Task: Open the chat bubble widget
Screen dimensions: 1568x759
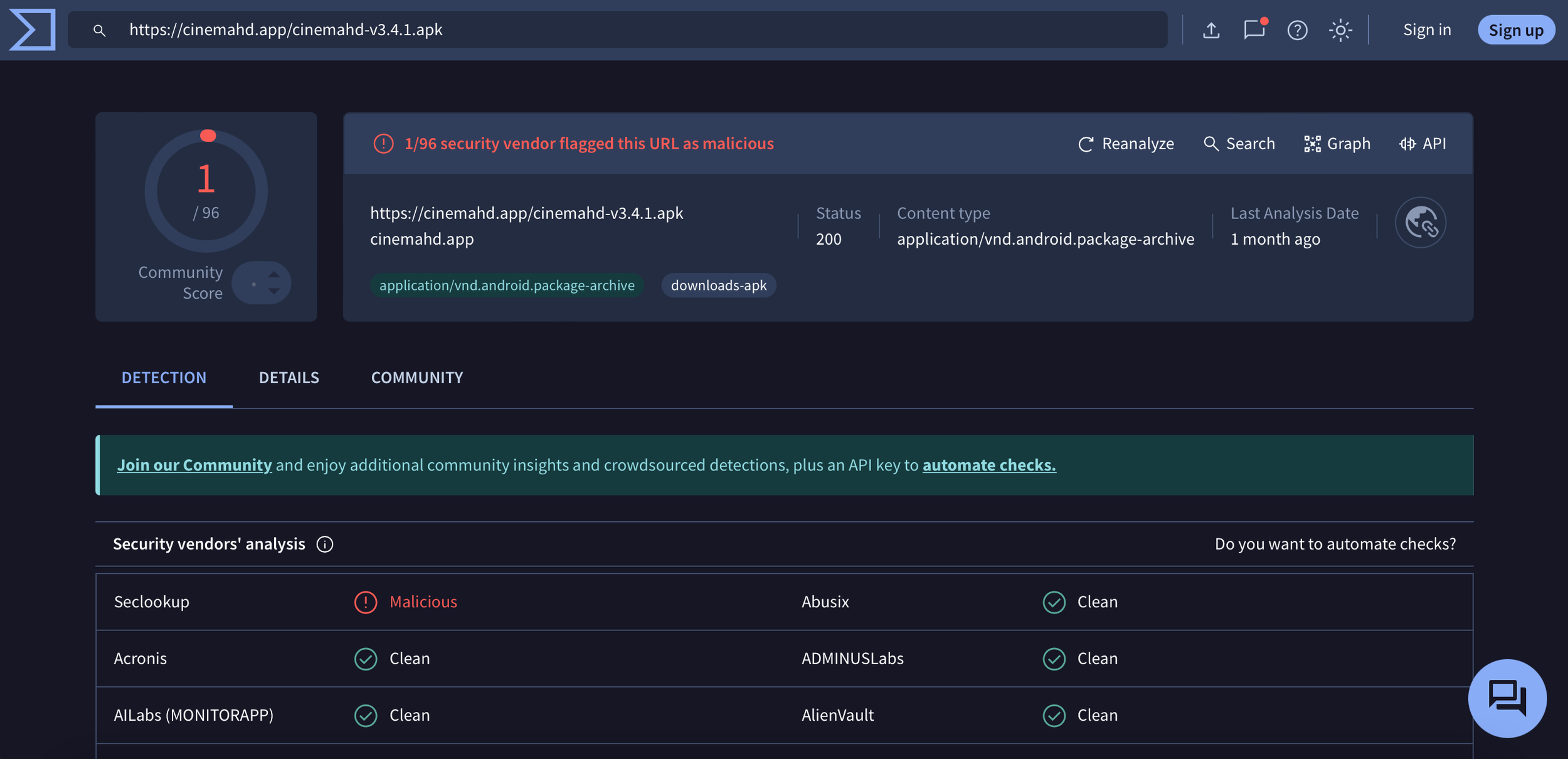Action: click(x=1507, y=698)
